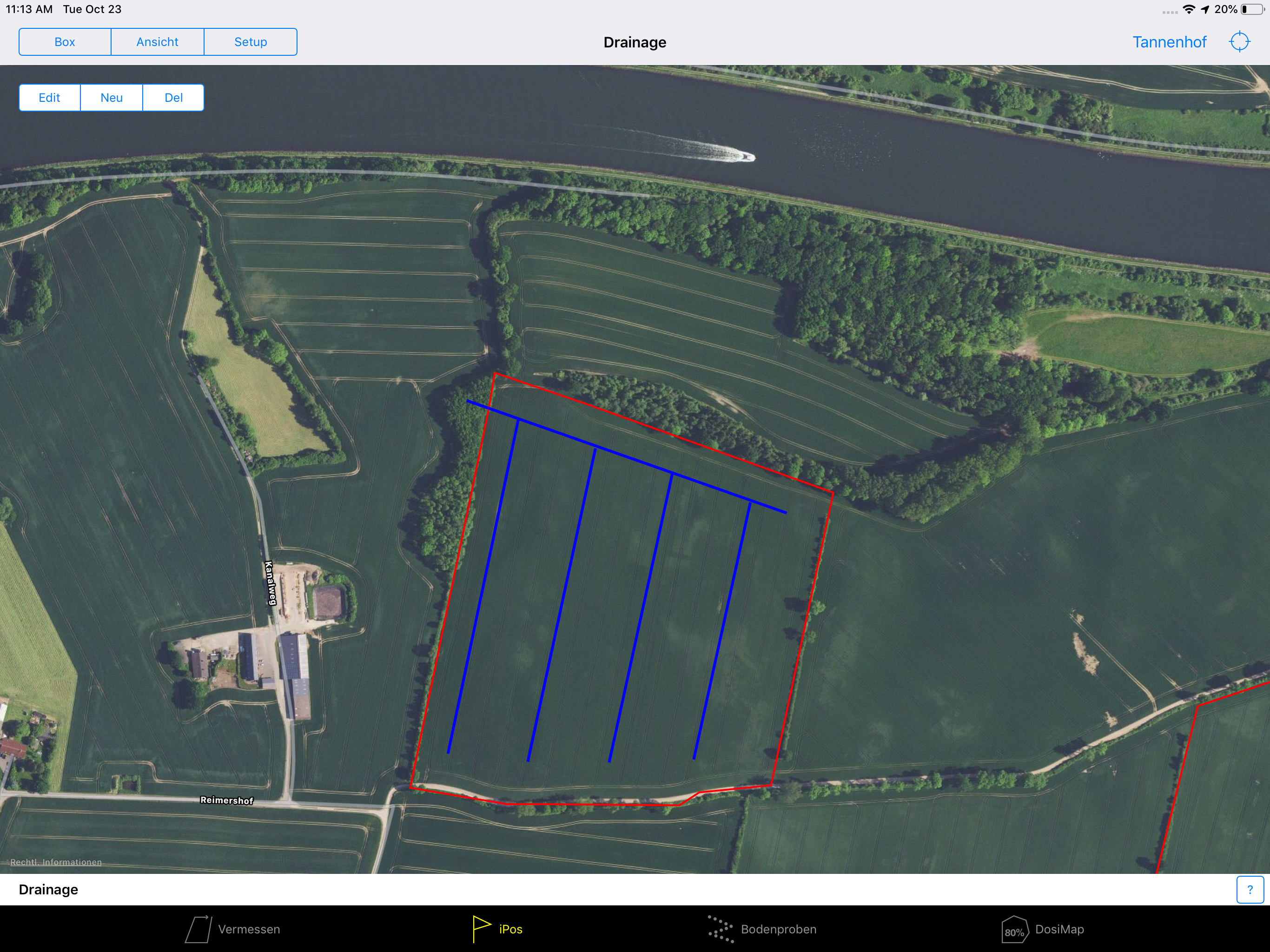The height and width of the screenshot is (952, 1270).
Task: Tap the GPS locate crosshair icon
Action: click(1239, 42)
